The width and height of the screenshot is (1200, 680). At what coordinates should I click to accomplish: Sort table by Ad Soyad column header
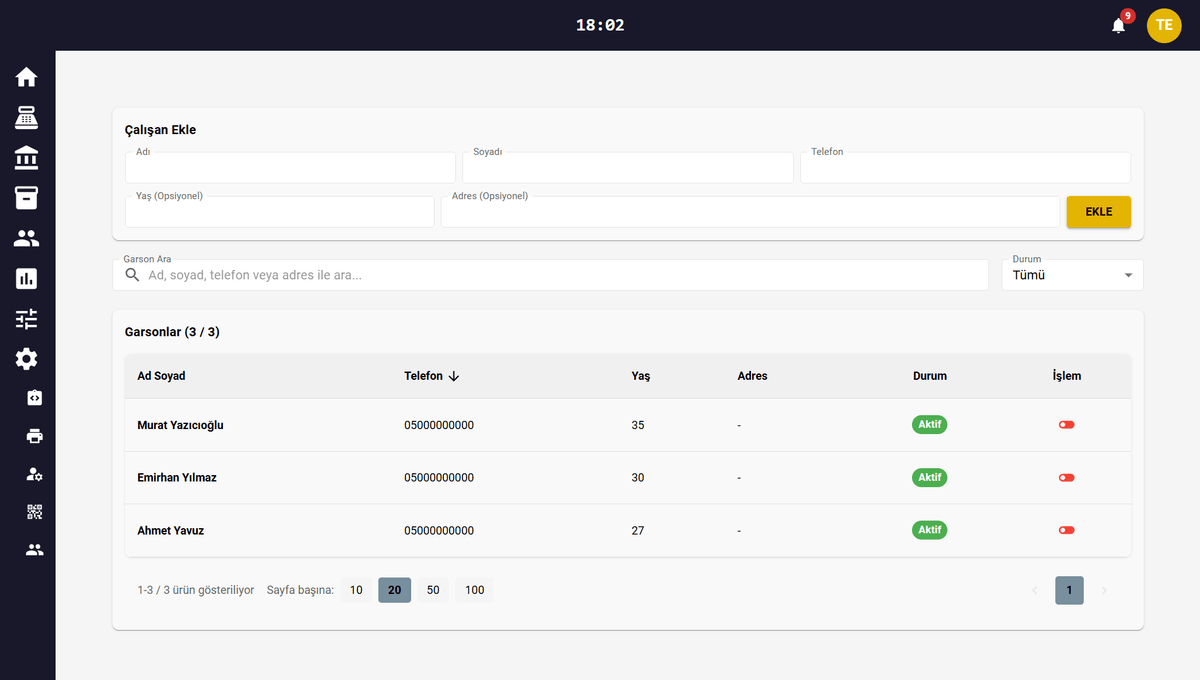(161, 376)
